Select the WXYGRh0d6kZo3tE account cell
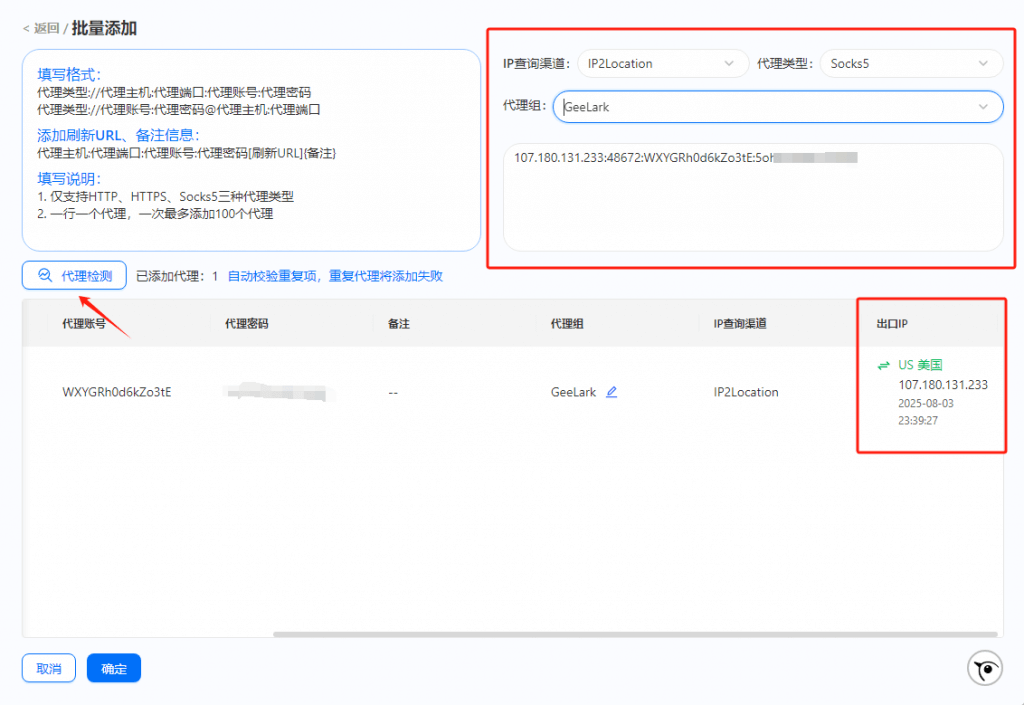1024x705 pixels. click(117, 392)
